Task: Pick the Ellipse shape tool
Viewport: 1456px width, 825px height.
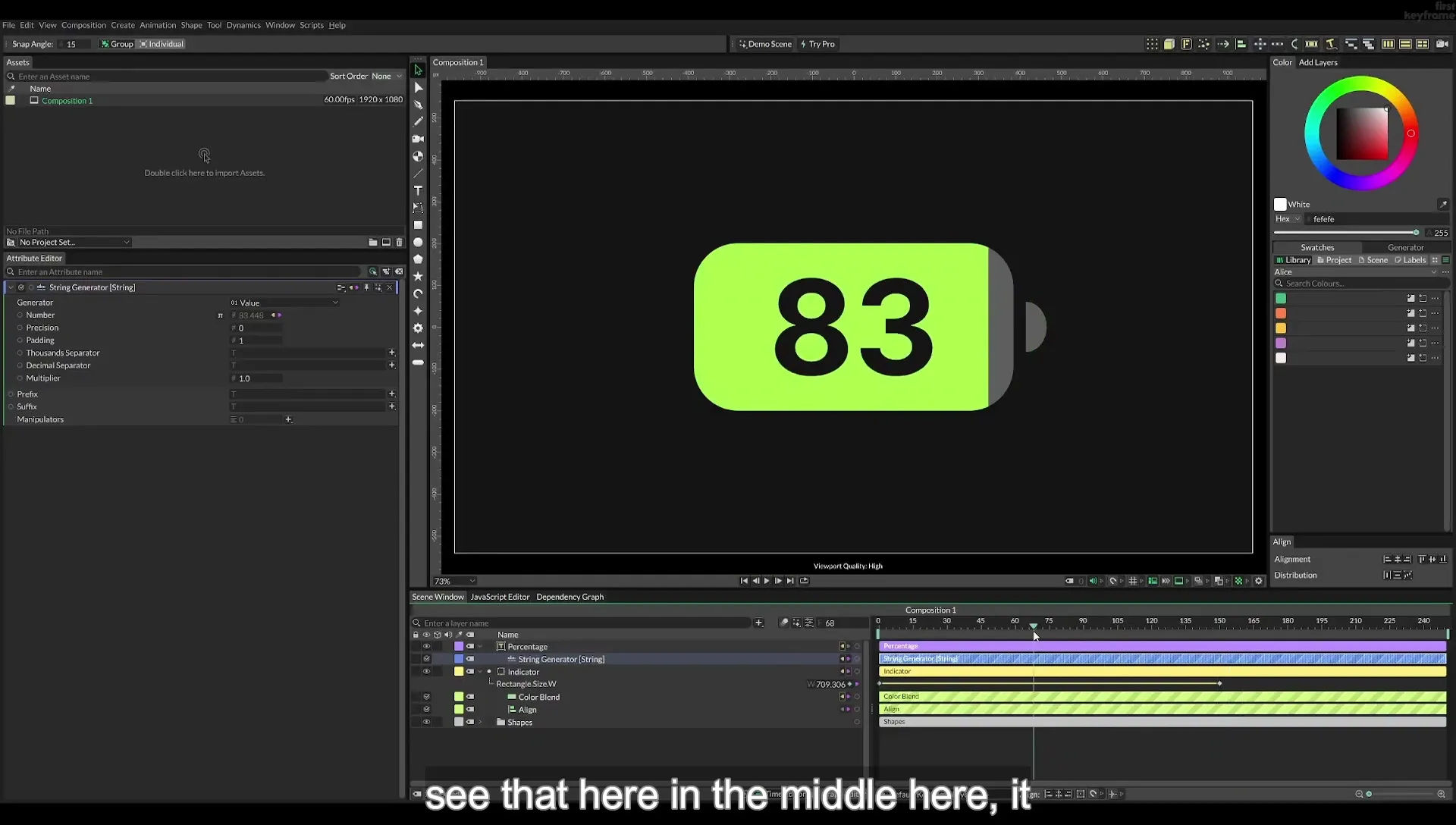Action: [x=418, y=242]
